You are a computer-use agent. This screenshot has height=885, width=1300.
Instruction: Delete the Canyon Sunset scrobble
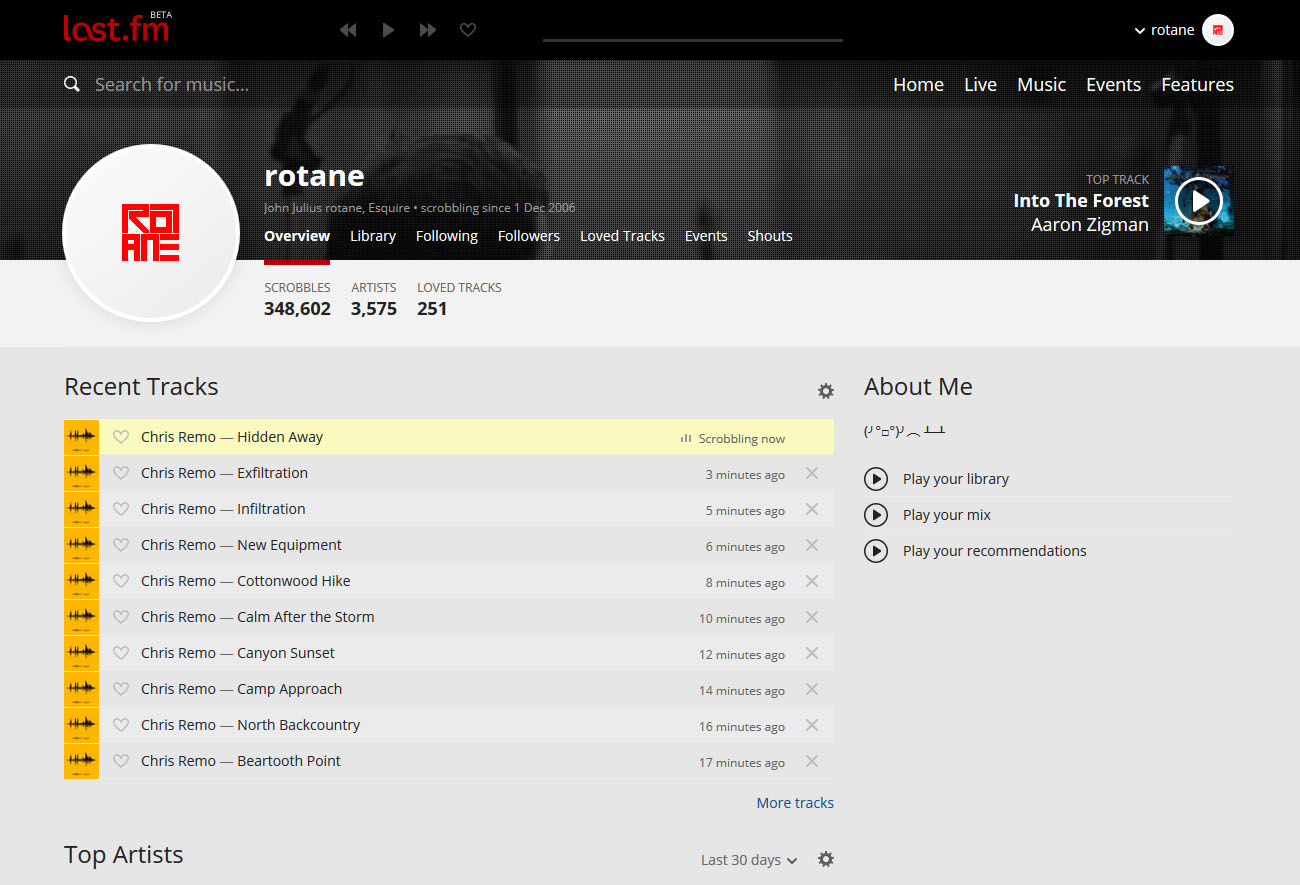coord(812,653)
